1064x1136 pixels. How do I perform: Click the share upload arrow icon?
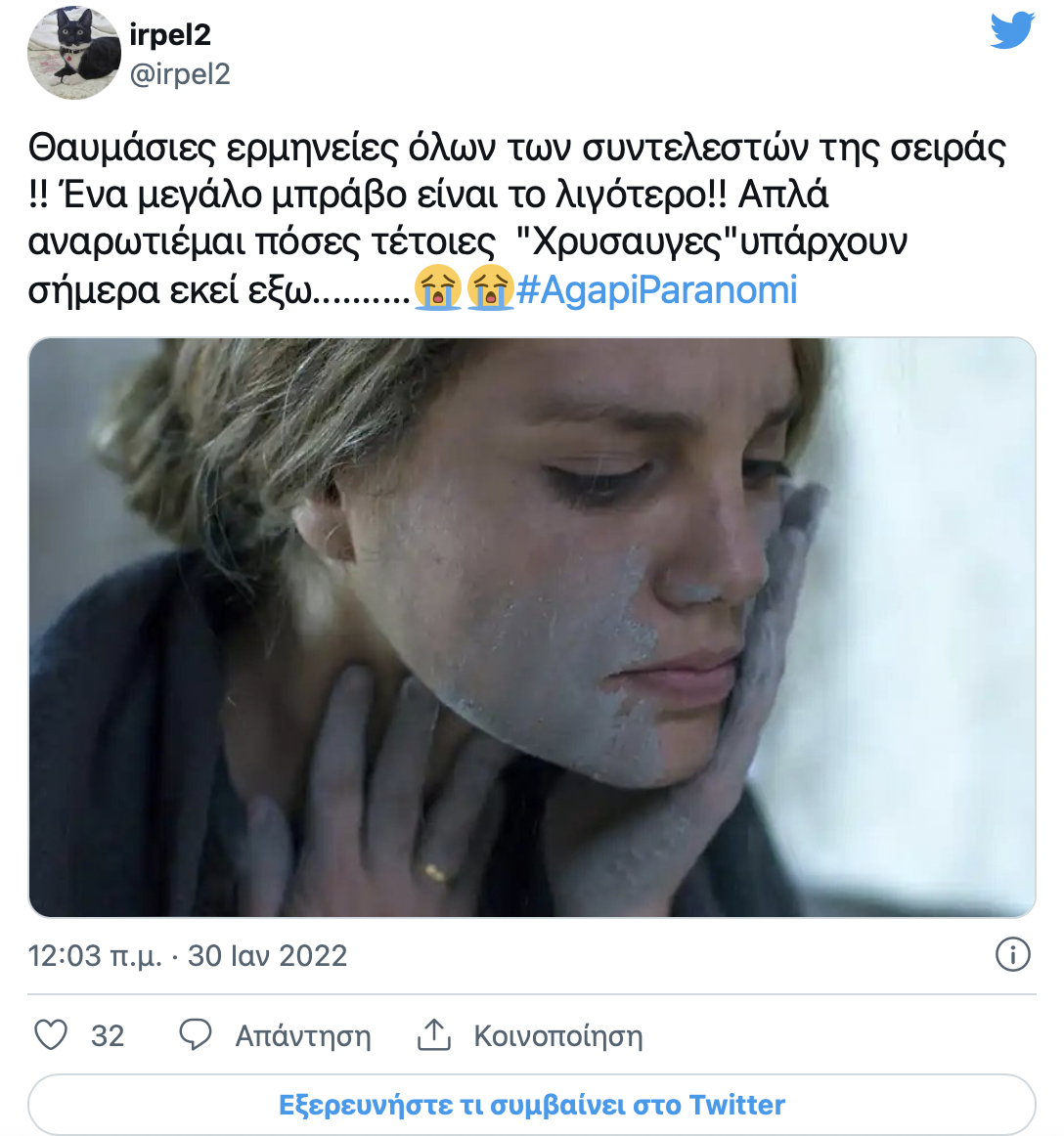coord(434,1034)
